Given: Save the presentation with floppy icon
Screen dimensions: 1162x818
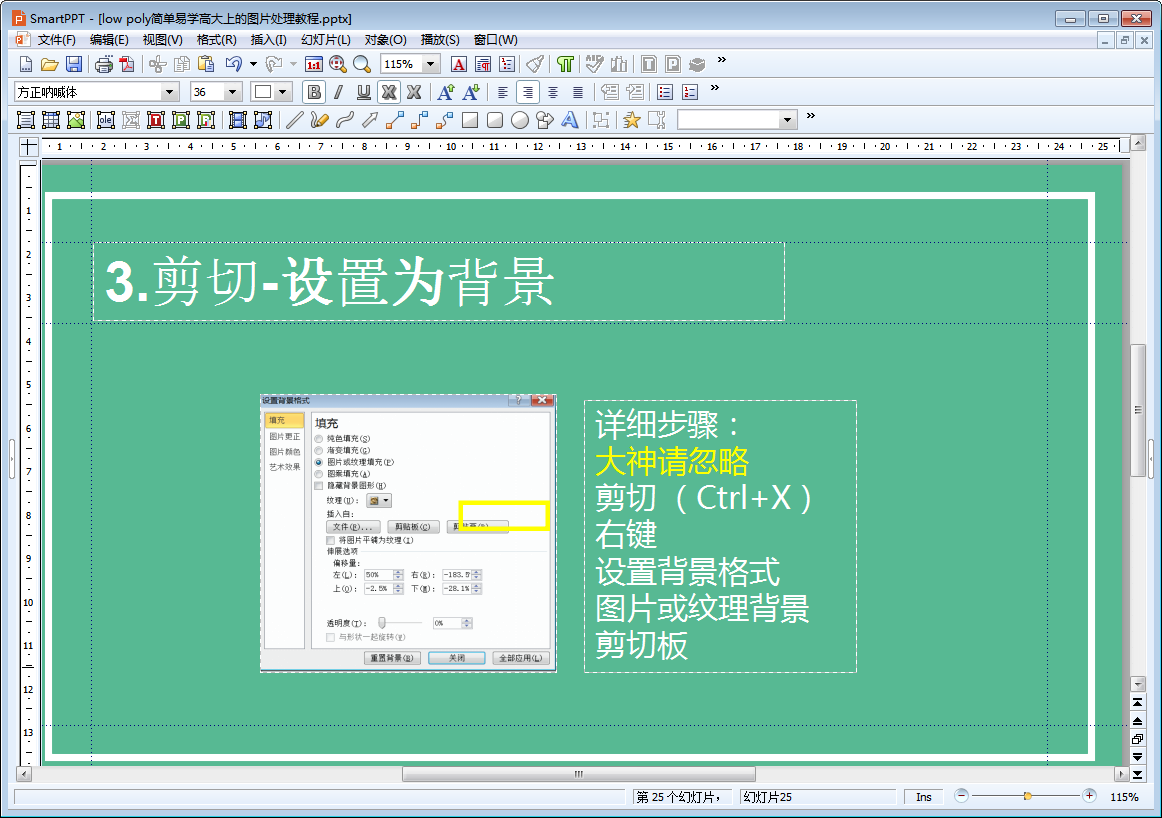Looking at the screenshot, I should pyautogui.click(x=74, y=64).
